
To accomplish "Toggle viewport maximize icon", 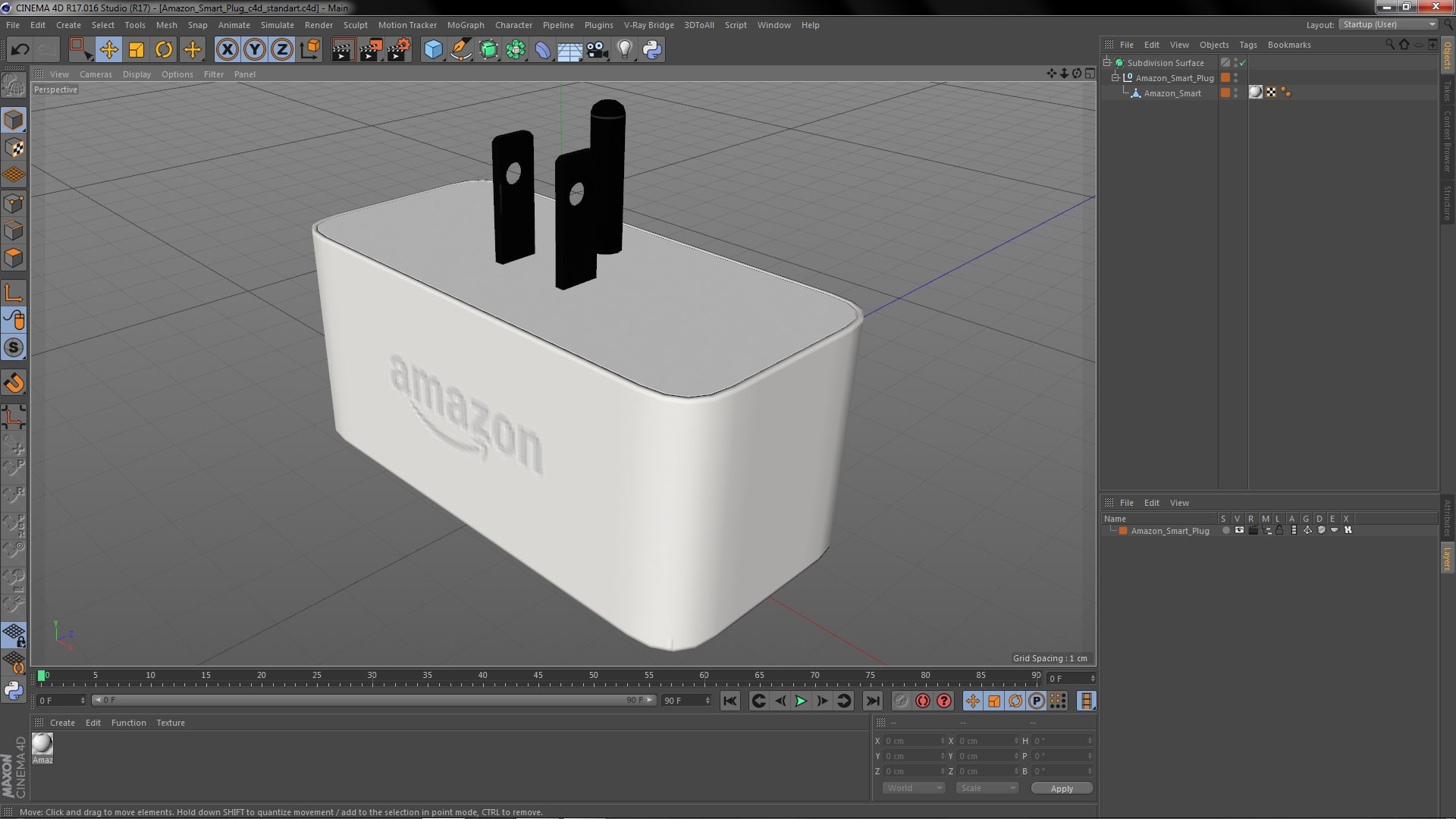I will [x=1090, y=74].
